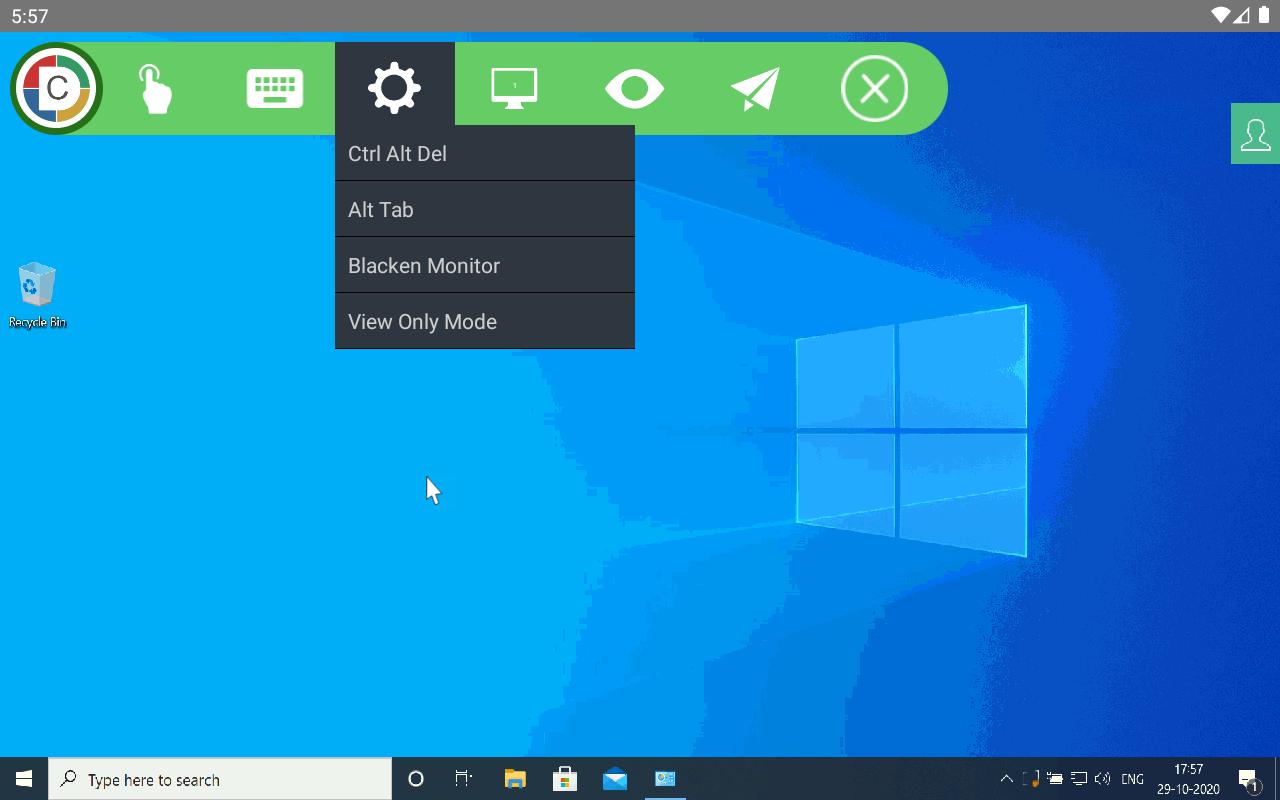Open the monitor selection icon
The height and width of the screenshot is (800, 1280).
[514, 88]
